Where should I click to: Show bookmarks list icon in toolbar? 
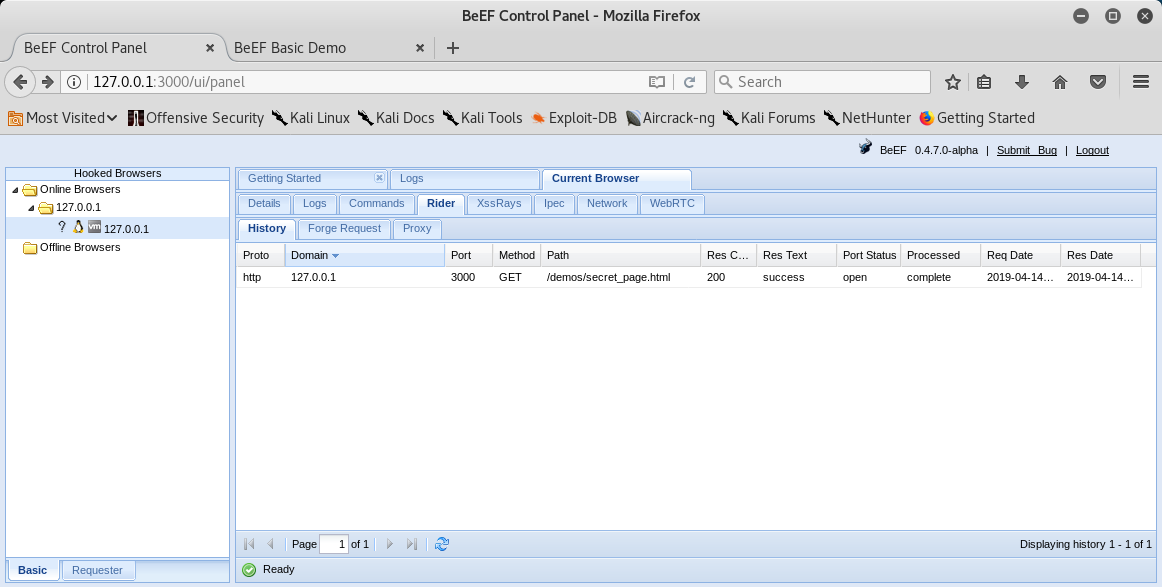pos(983,82)
